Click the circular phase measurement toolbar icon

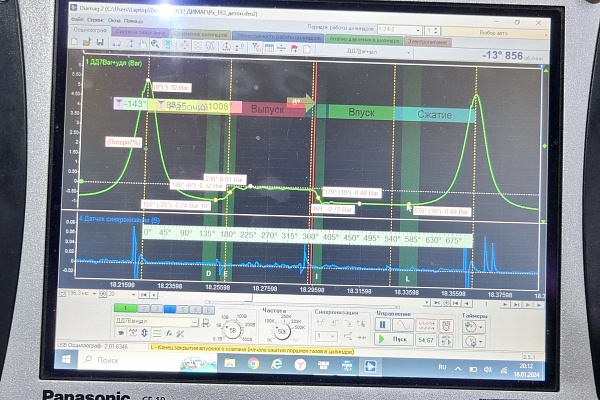coord(226,46)
